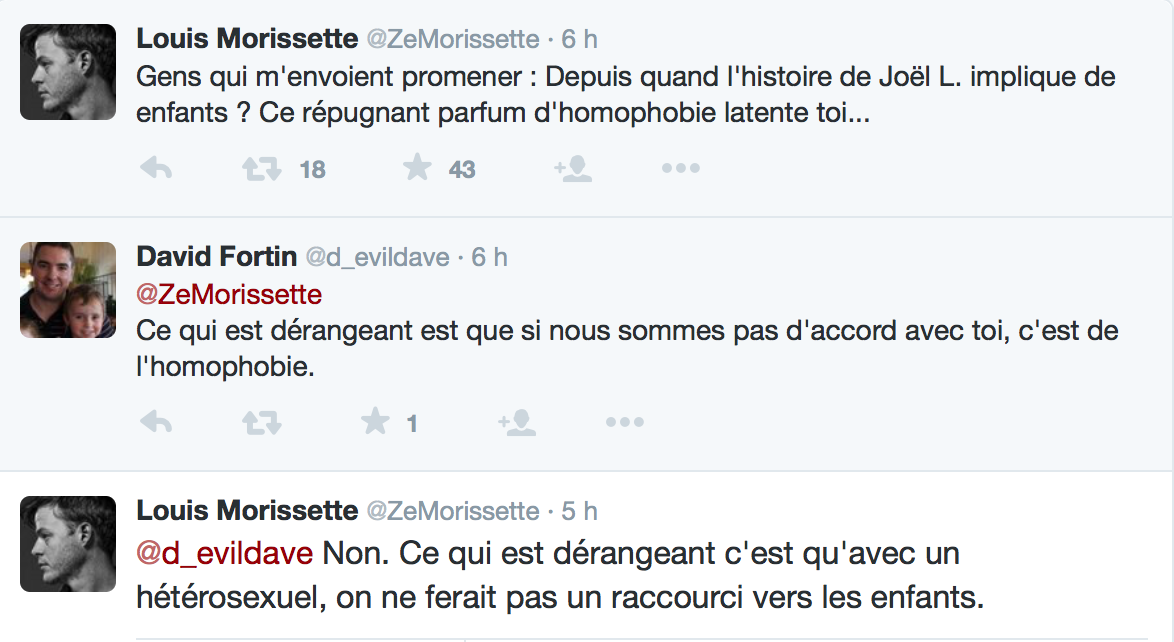Favorite David Fortin's tweet with 1 star
Screen dimensions: 1174x642
[x=375, y=421]
